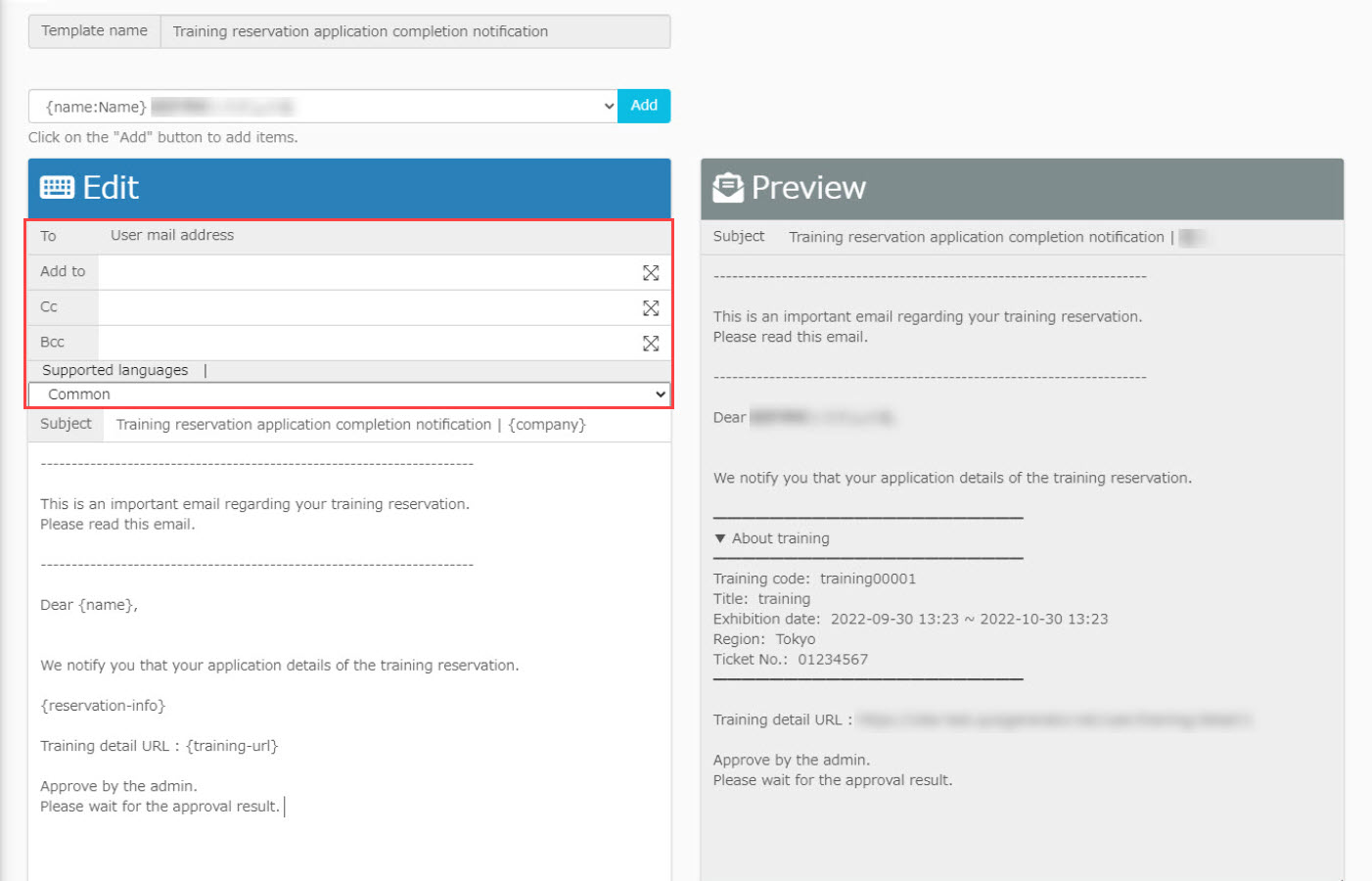
Task: Click into the Add to address field
Action: pos(368,273)
